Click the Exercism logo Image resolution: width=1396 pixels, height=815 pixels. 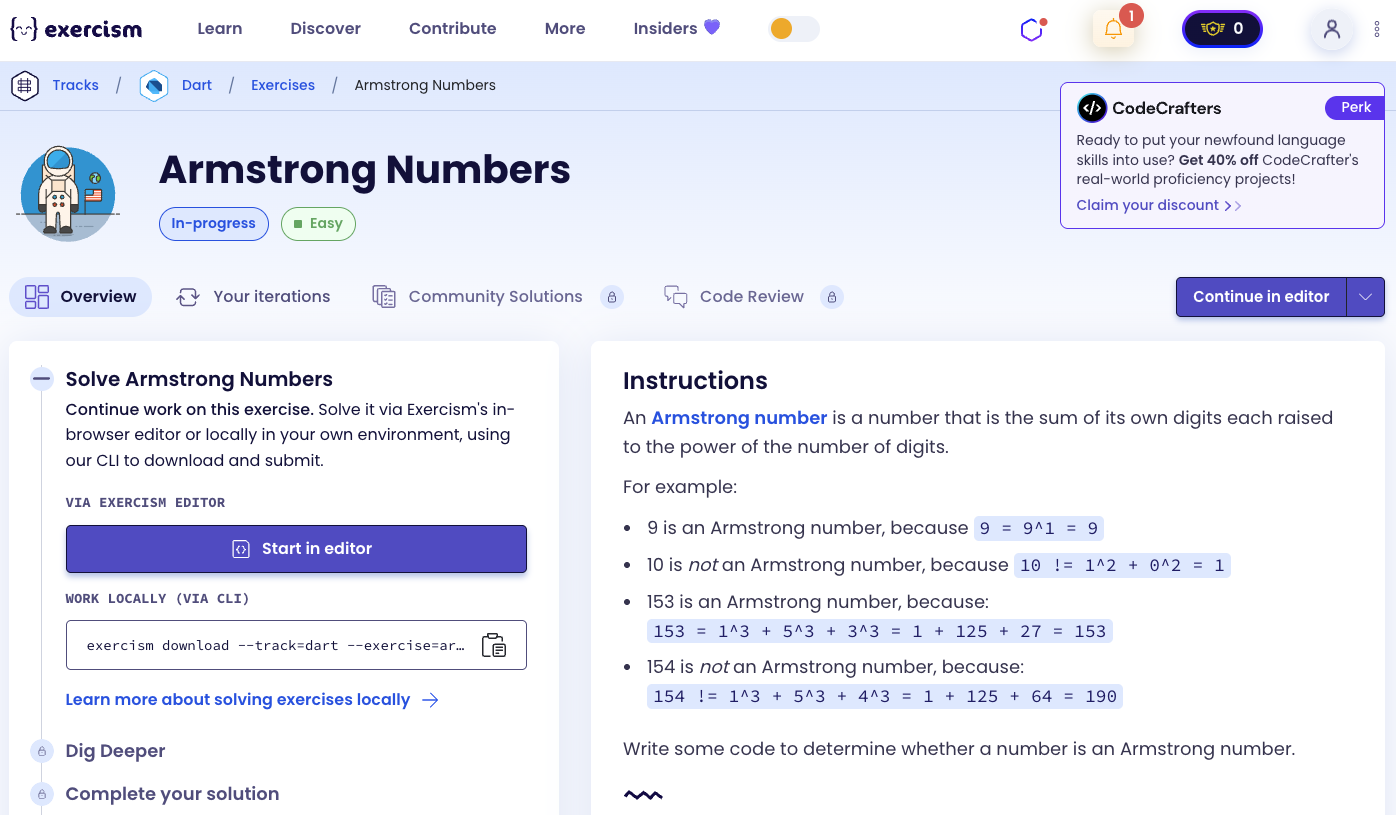click(75, 29)
